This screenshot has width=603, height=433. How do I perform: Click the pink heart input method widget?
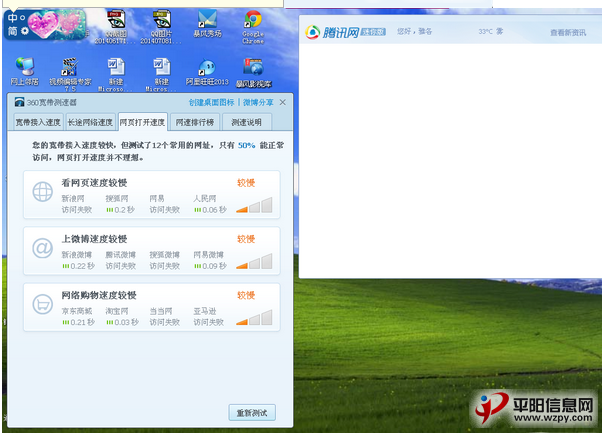[59, 24]
